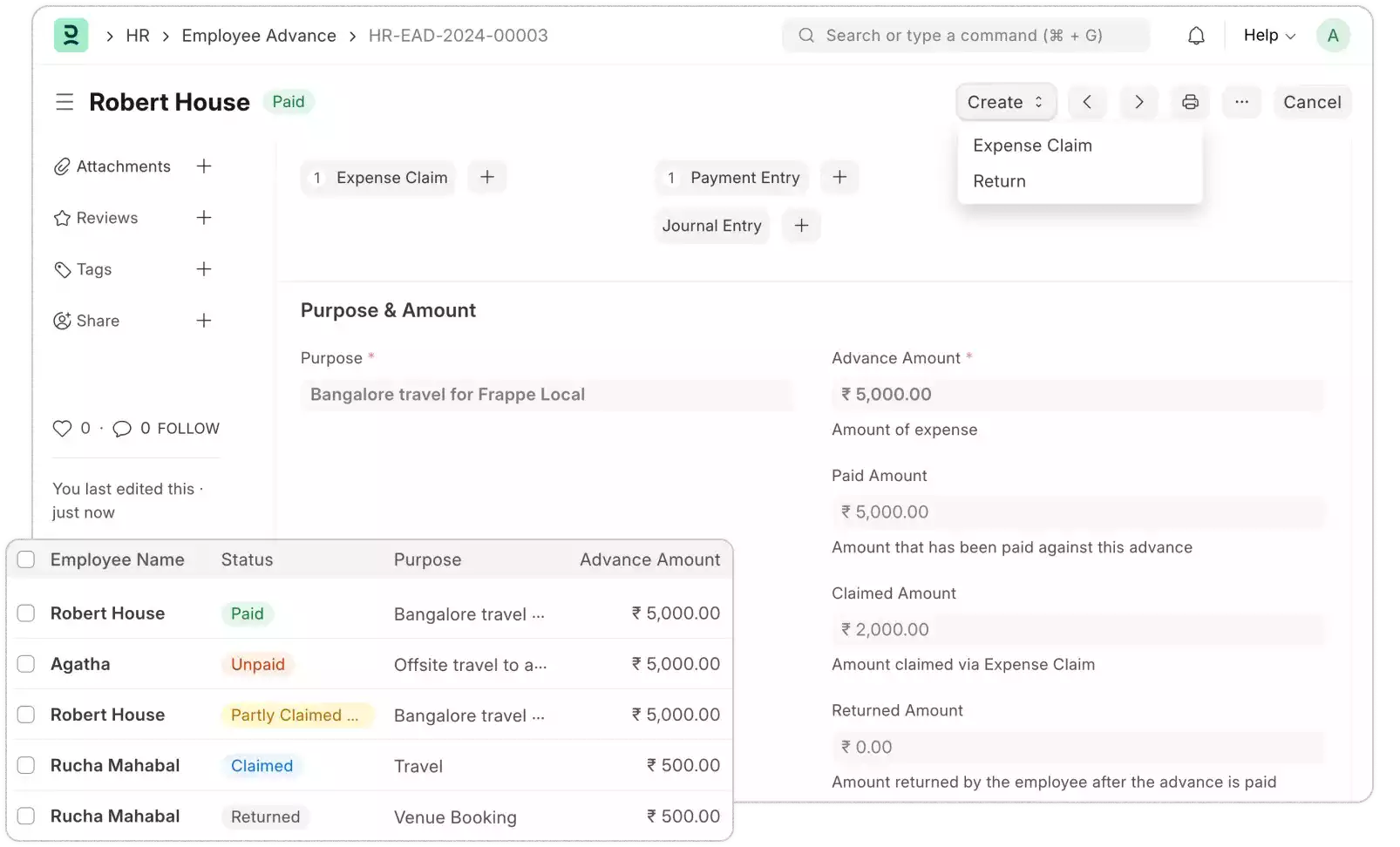Check the Agatha row checkbox
Viewport: 1400px width, 847px height.
point(26,664)
